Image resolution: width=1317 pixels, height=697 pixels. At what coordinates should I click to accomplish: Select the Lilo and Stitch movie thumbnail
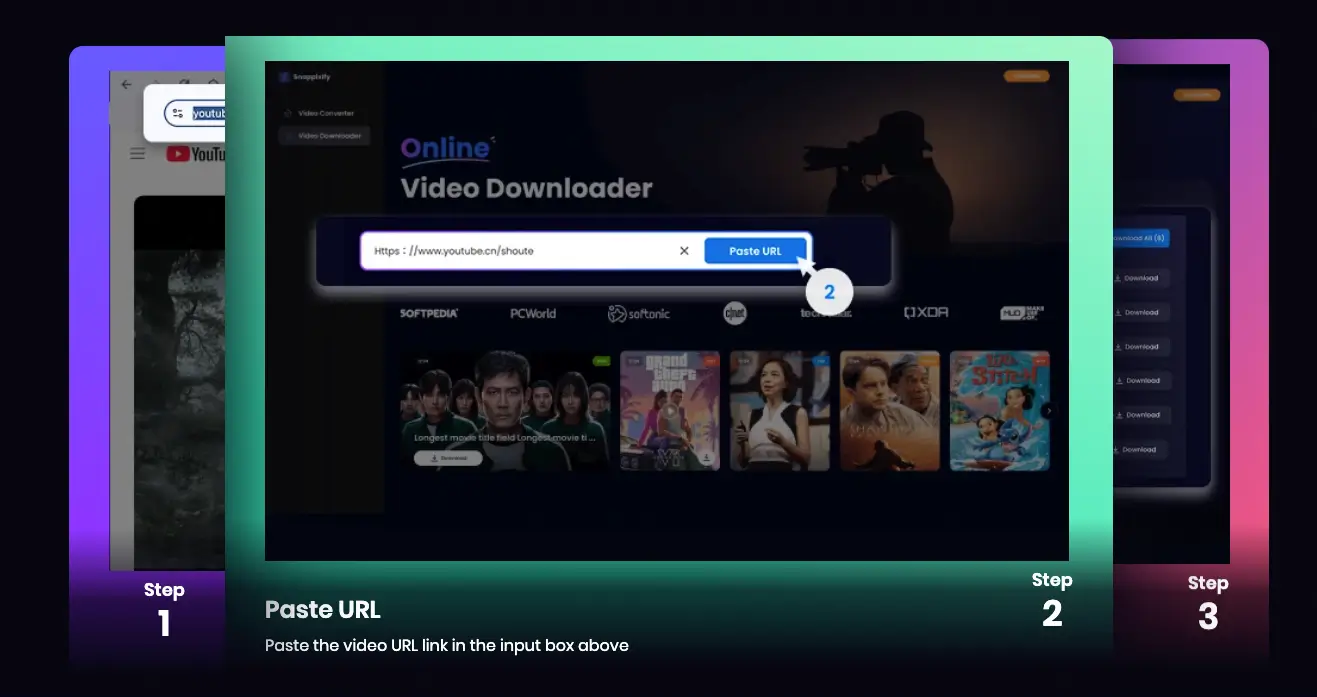(x=1000, y=410)
